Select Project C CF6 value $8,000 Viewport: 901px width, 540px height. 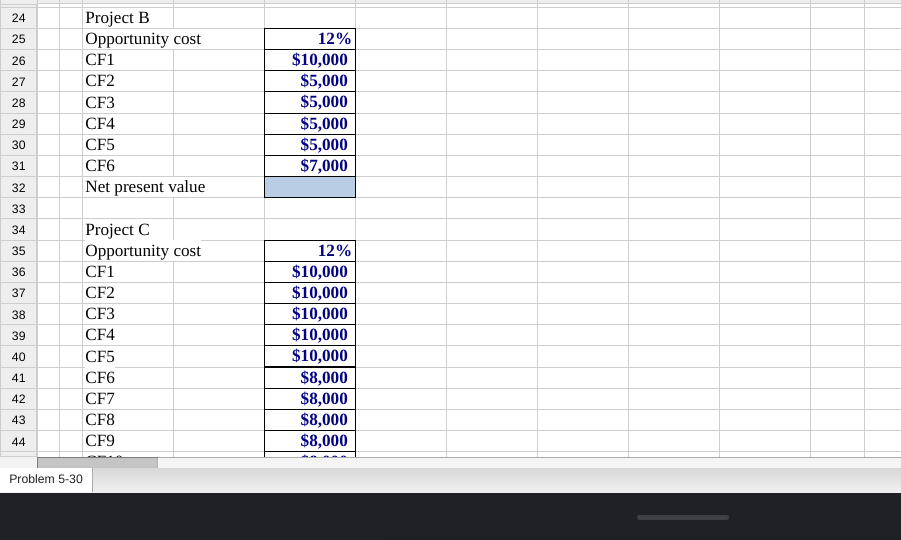click(310, 378)
